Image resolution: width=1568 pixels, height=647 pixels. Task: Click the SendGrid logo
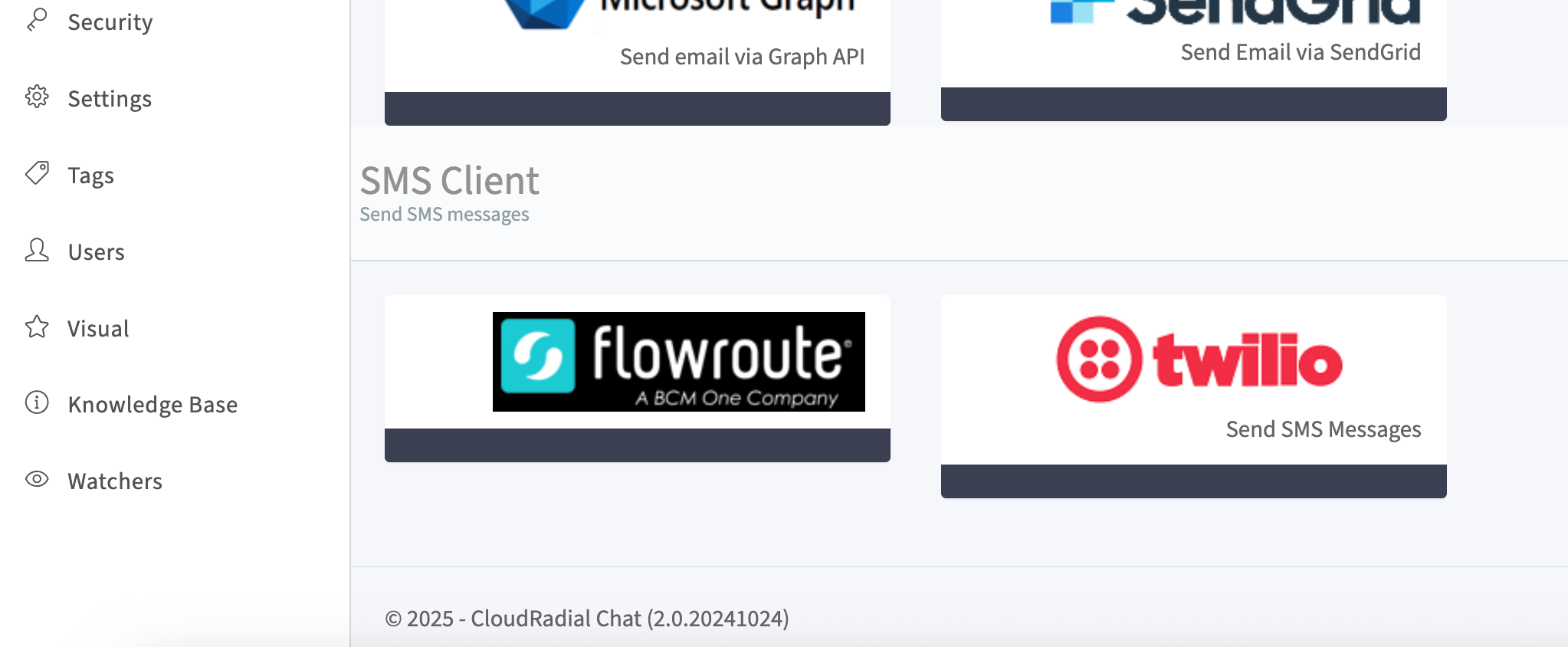click(1235, 11)
